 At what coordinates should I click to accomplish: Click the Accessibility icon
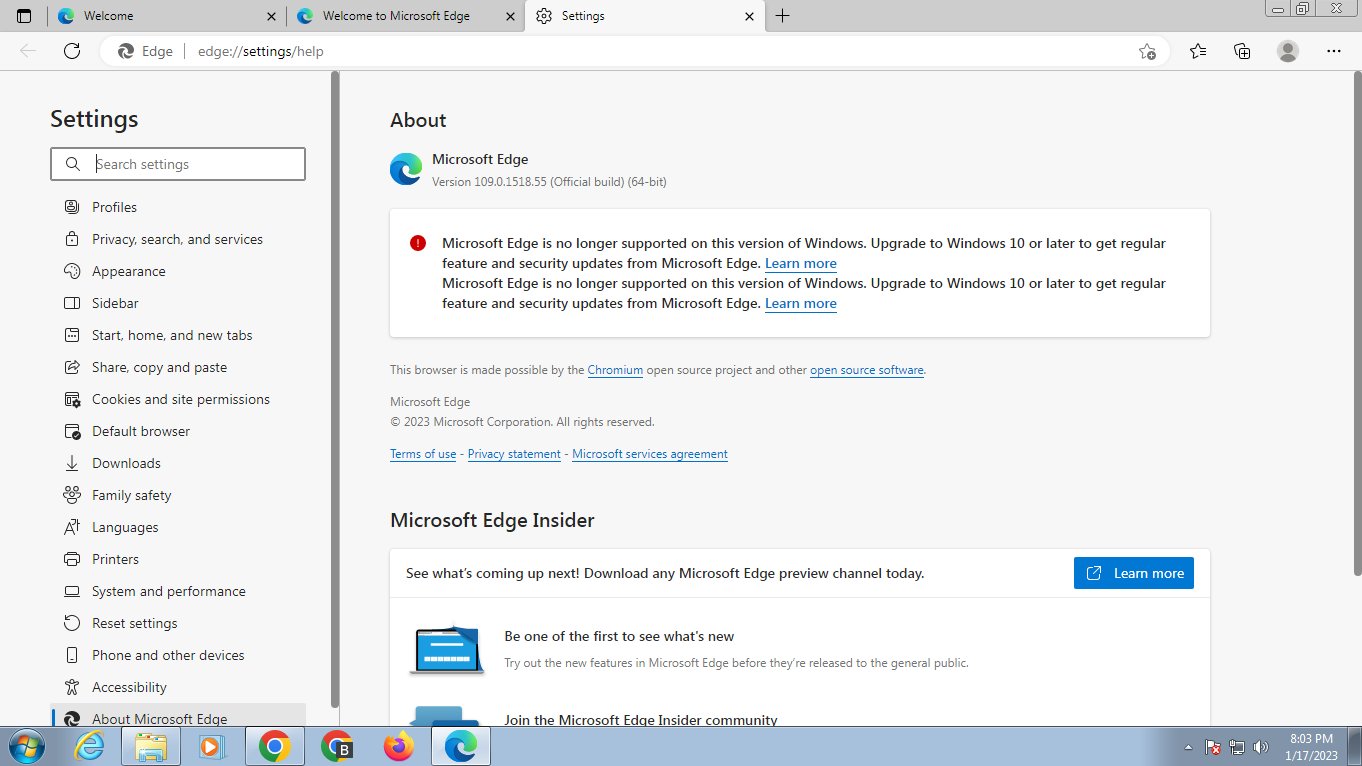(x=72, y=687)
